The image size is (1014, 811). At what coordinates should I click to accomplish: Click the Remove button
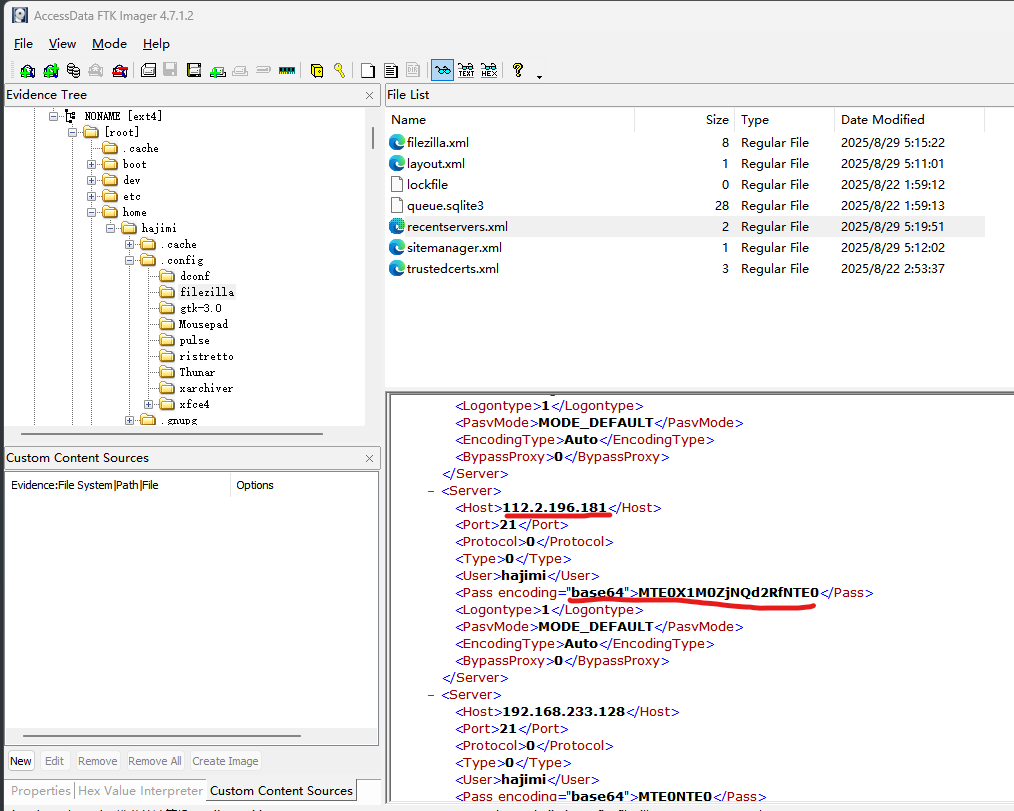(x=98, y=761)
